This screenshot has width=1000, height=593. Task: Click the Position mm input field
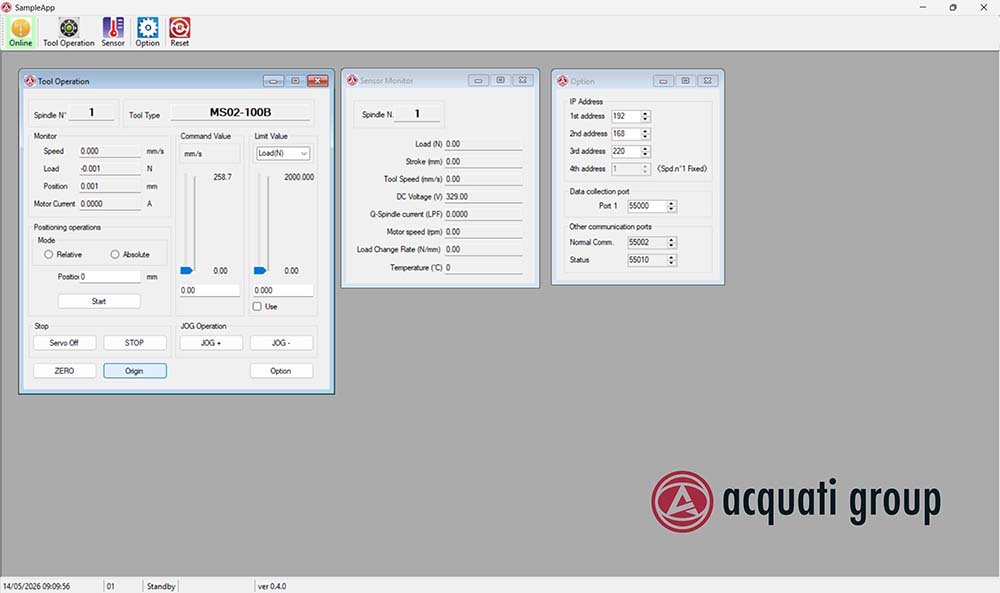tap(110, 277)
